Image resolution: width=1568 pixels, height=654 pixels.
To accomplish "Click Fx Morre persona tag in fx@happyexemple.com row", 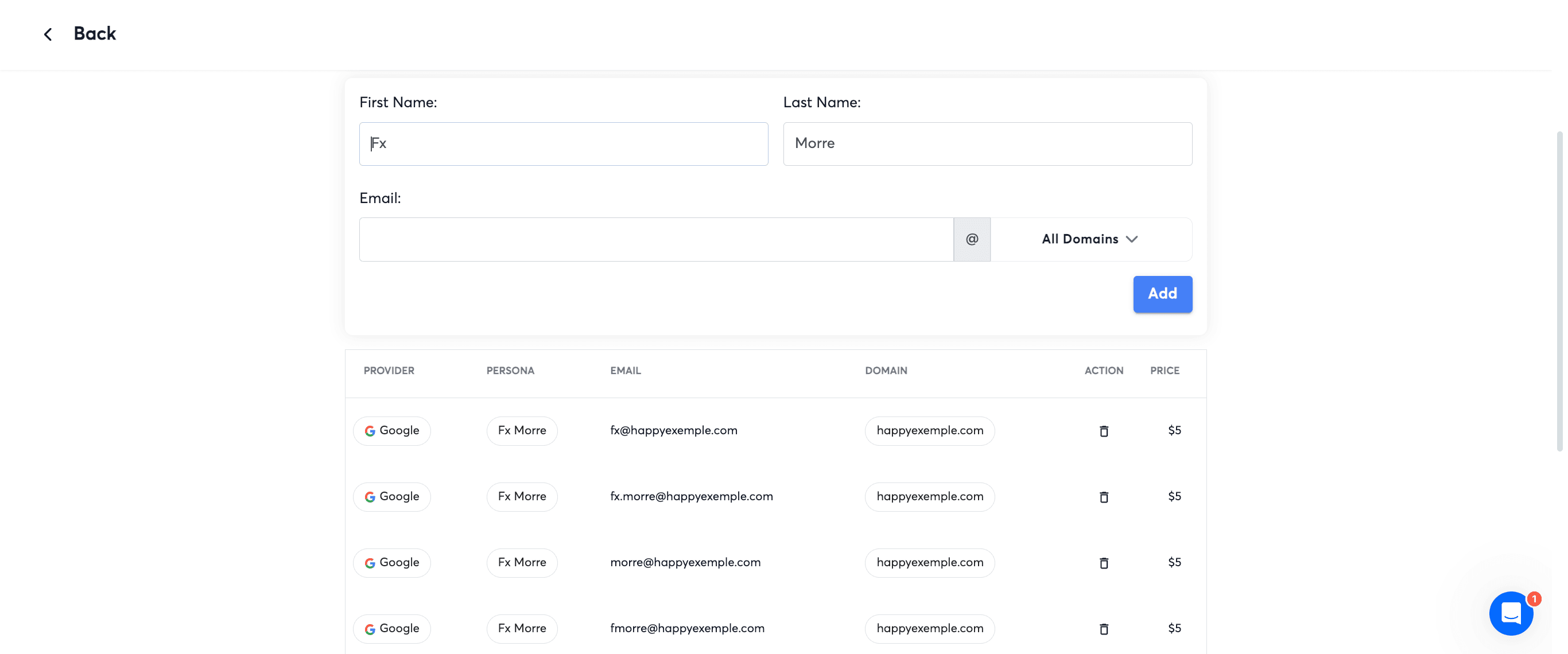I will pos(522,431).
